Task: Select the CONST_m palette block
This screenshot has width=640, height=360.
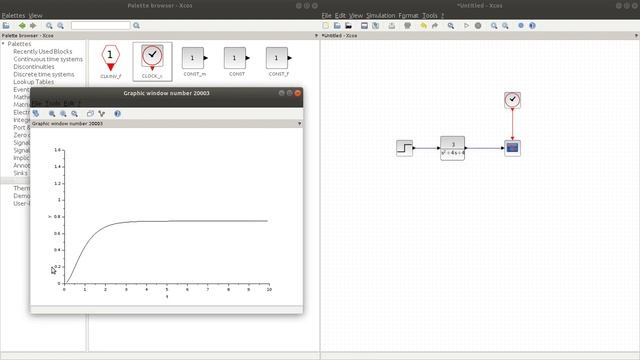Action: tap(195, 62)
